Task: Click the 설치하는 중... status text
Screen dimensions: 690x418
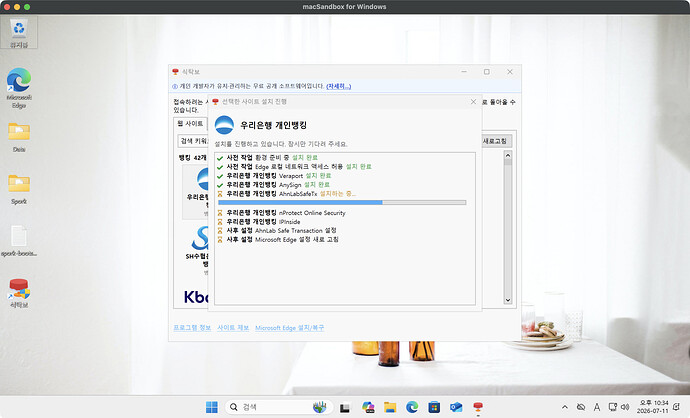Action: click(x=338, y=194)
